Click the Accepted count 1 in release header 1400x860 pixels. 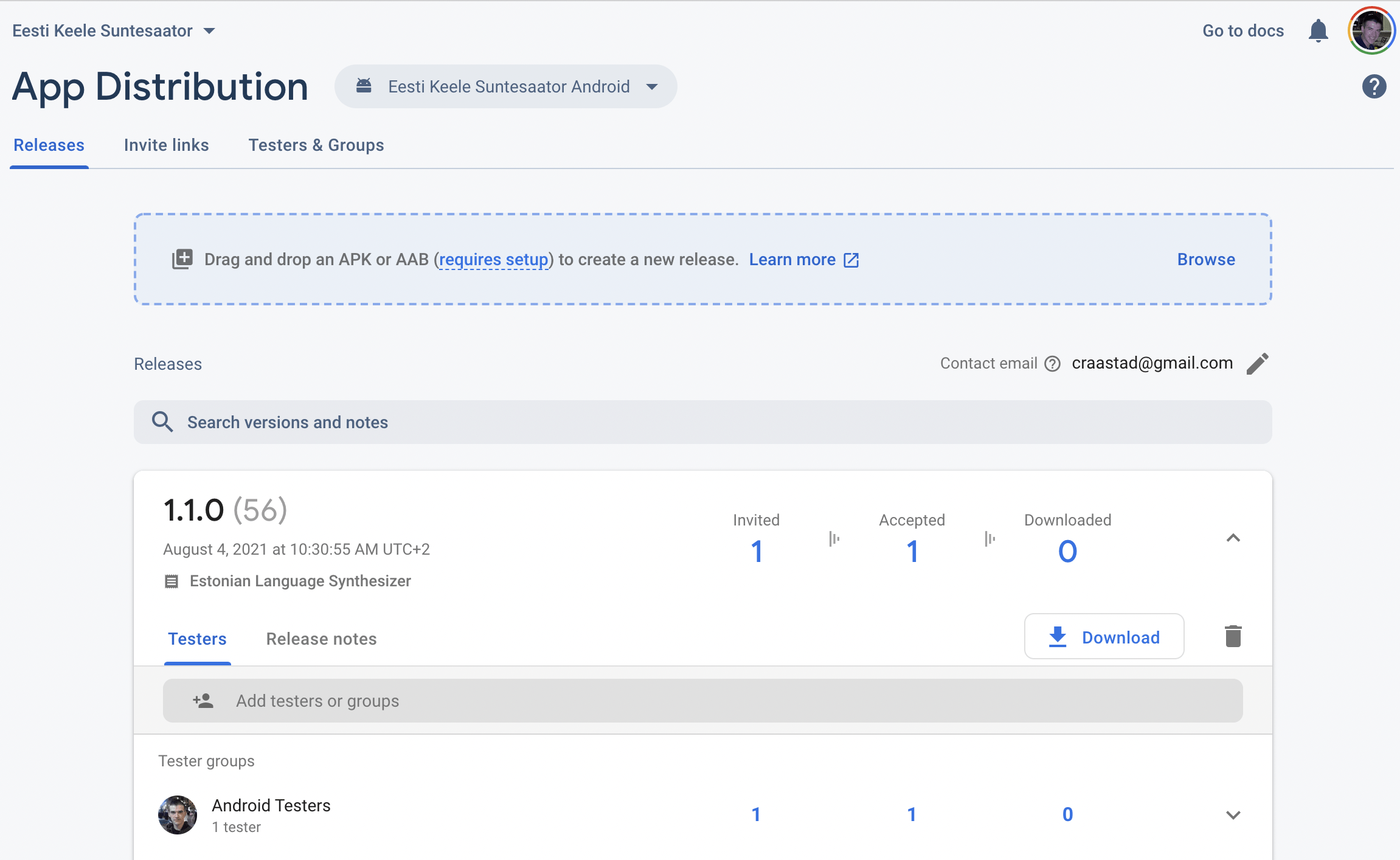tap(912, 552)
